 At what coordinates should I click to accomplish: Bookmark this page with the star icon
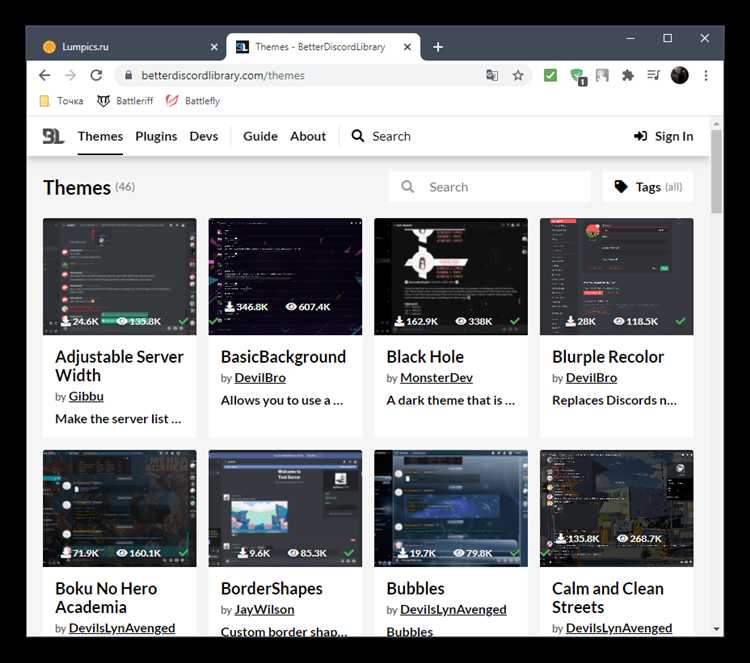click(518, 75)
